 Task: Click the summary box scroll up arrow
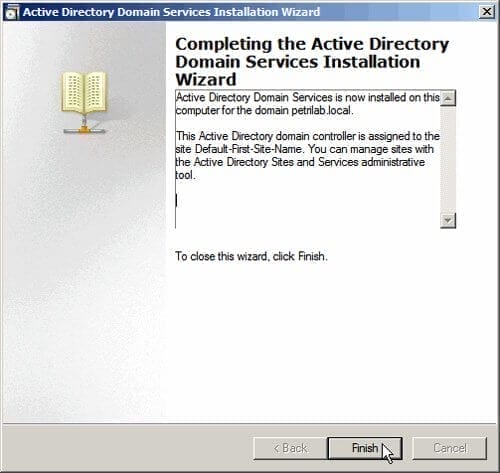pyautogui.click(x=448, y=98)
